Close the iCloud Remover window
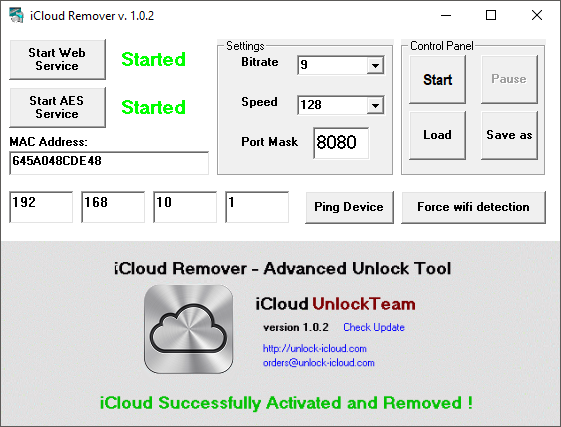This screenshot has width=561, height=427. [x=537, y=15]
